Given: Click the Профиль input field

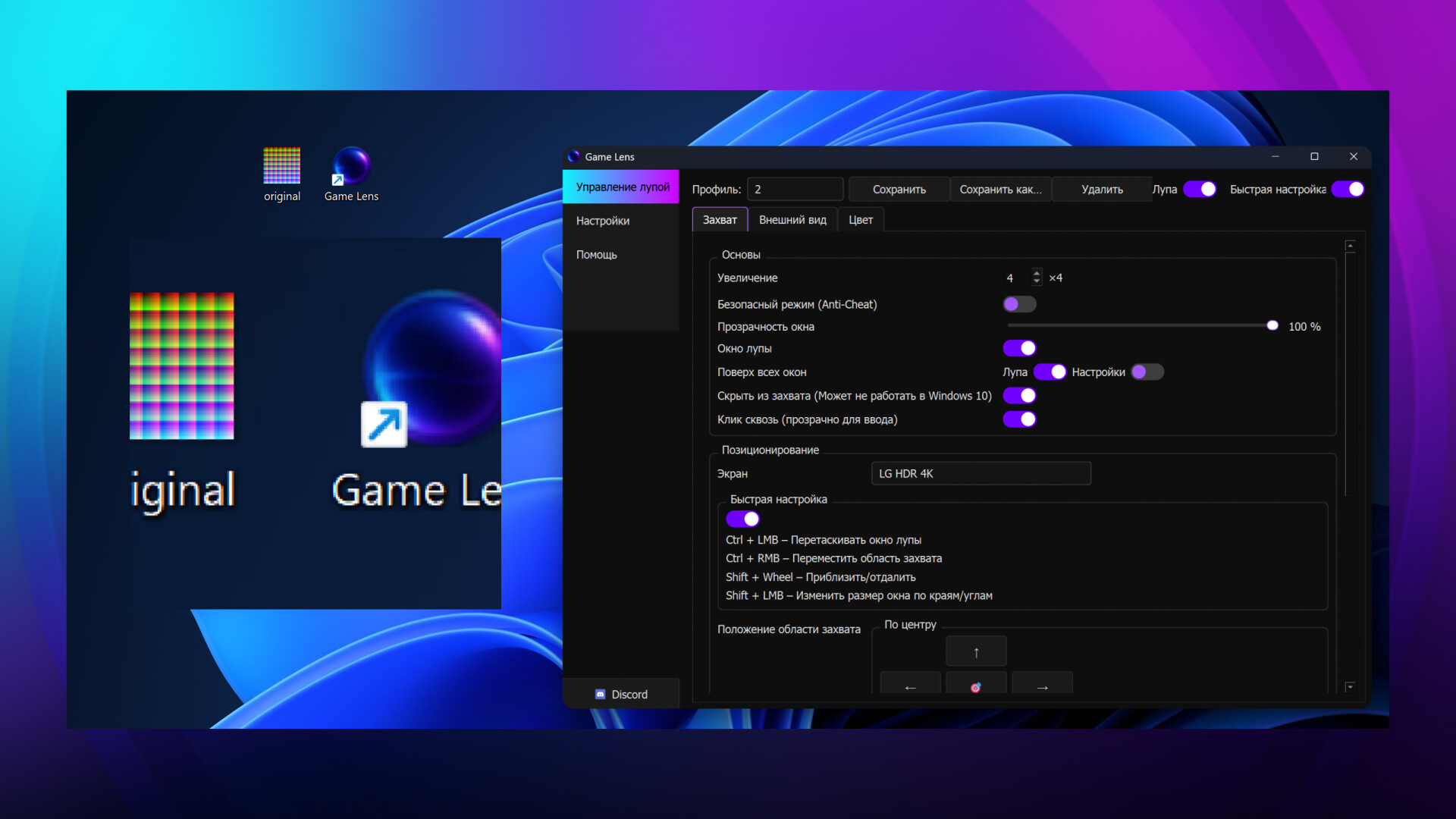Looking at the screenshot, I should (x=795, y=189).
